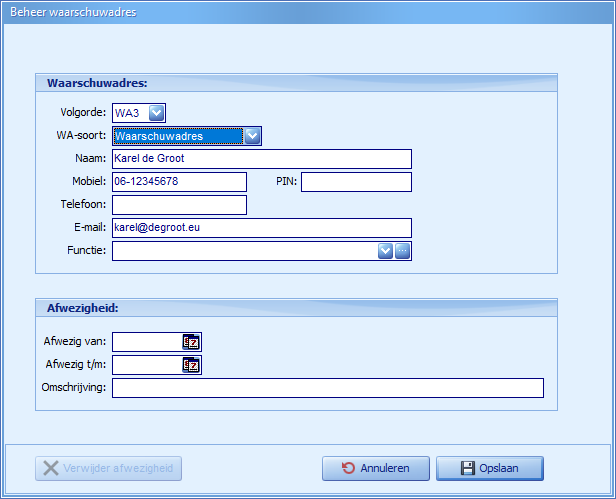Click the Naam field with Karel de Groot
616x499 pixels.
click(262, 159)
